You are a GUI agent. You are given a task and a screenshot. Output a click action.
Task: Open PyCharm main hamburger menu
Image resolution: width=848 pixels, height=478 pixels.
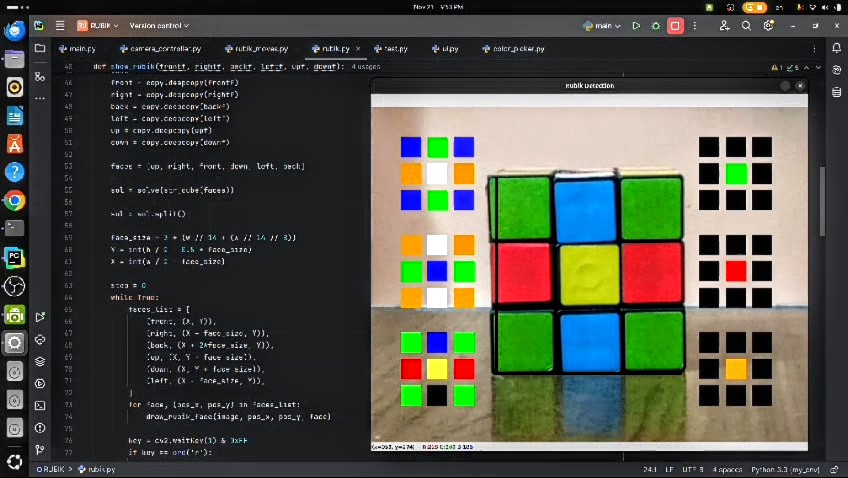(x=38, y=25)
